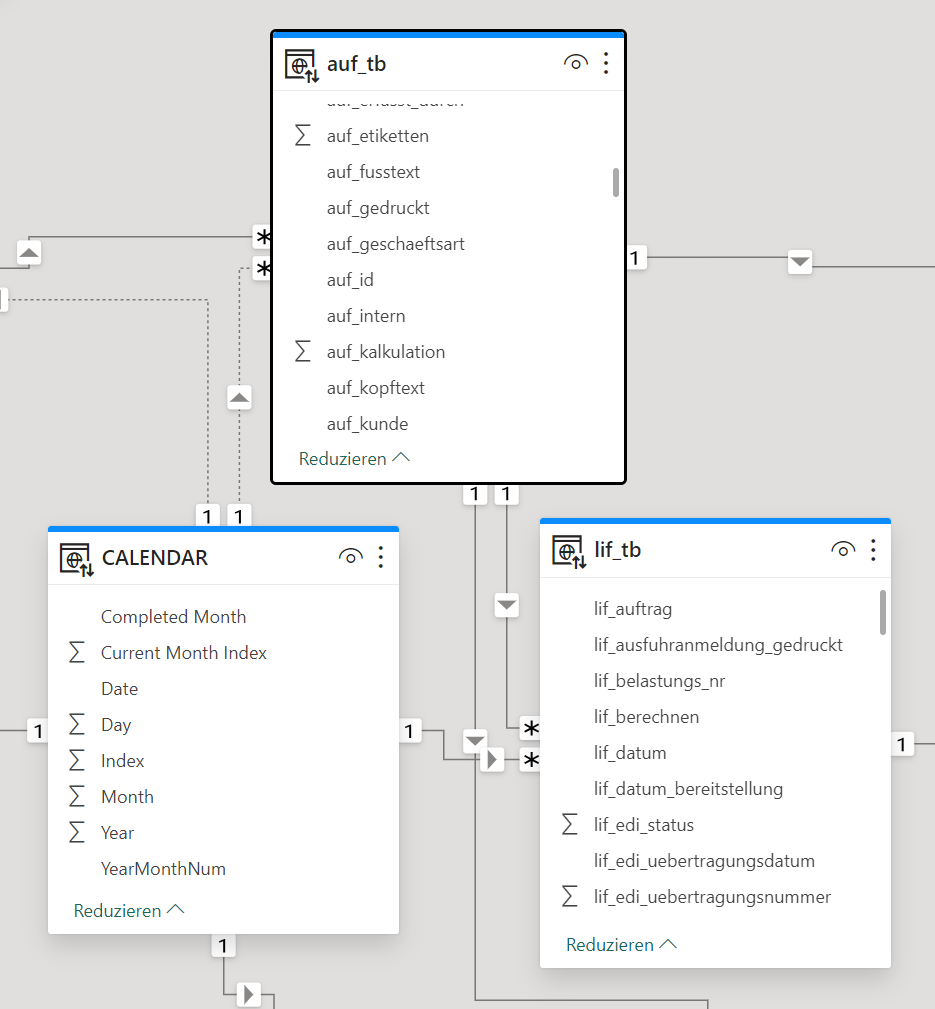Screen dimensions: 935x1009
Task: Toggle visibility of auf_tb table
Action: point(575,63)
